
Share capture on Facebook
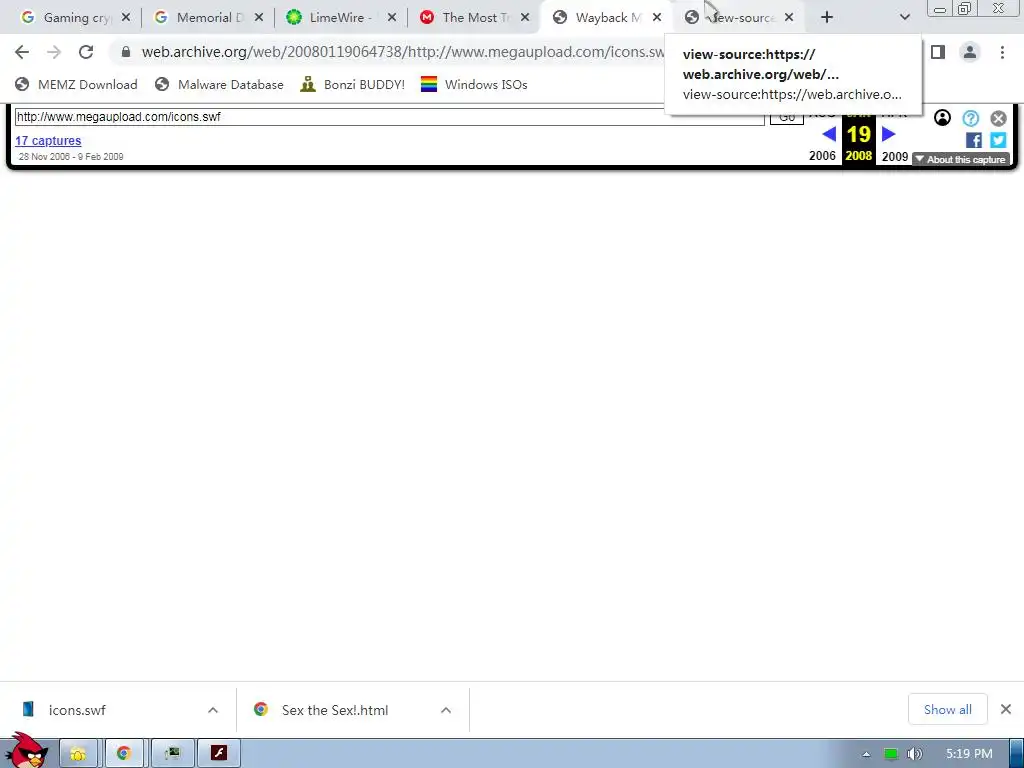coord(974,140)
